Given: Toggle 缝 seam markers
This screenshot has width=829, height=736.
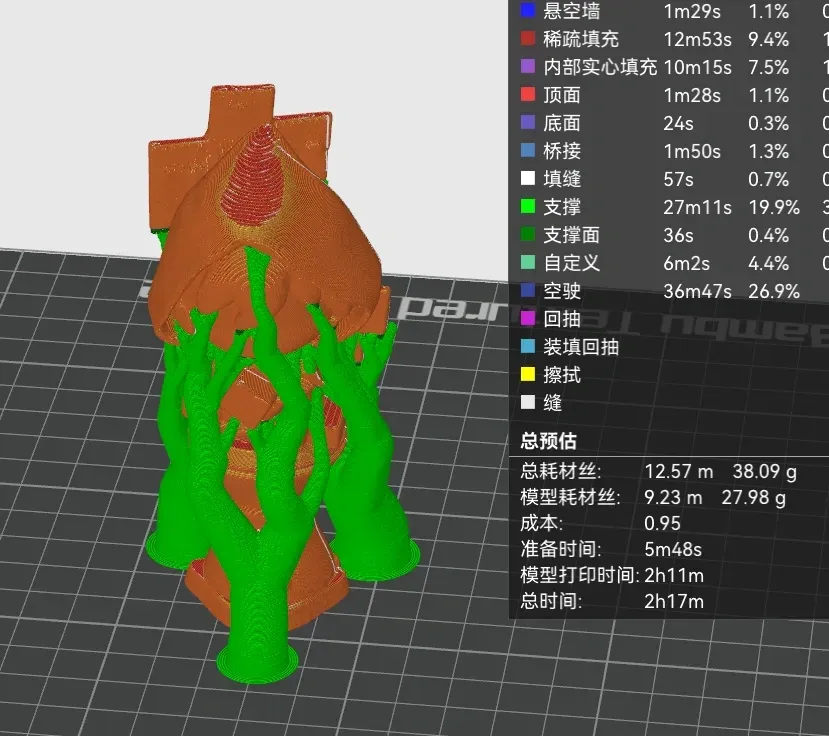Looking at the screenshot, I should tap(528, 403).
